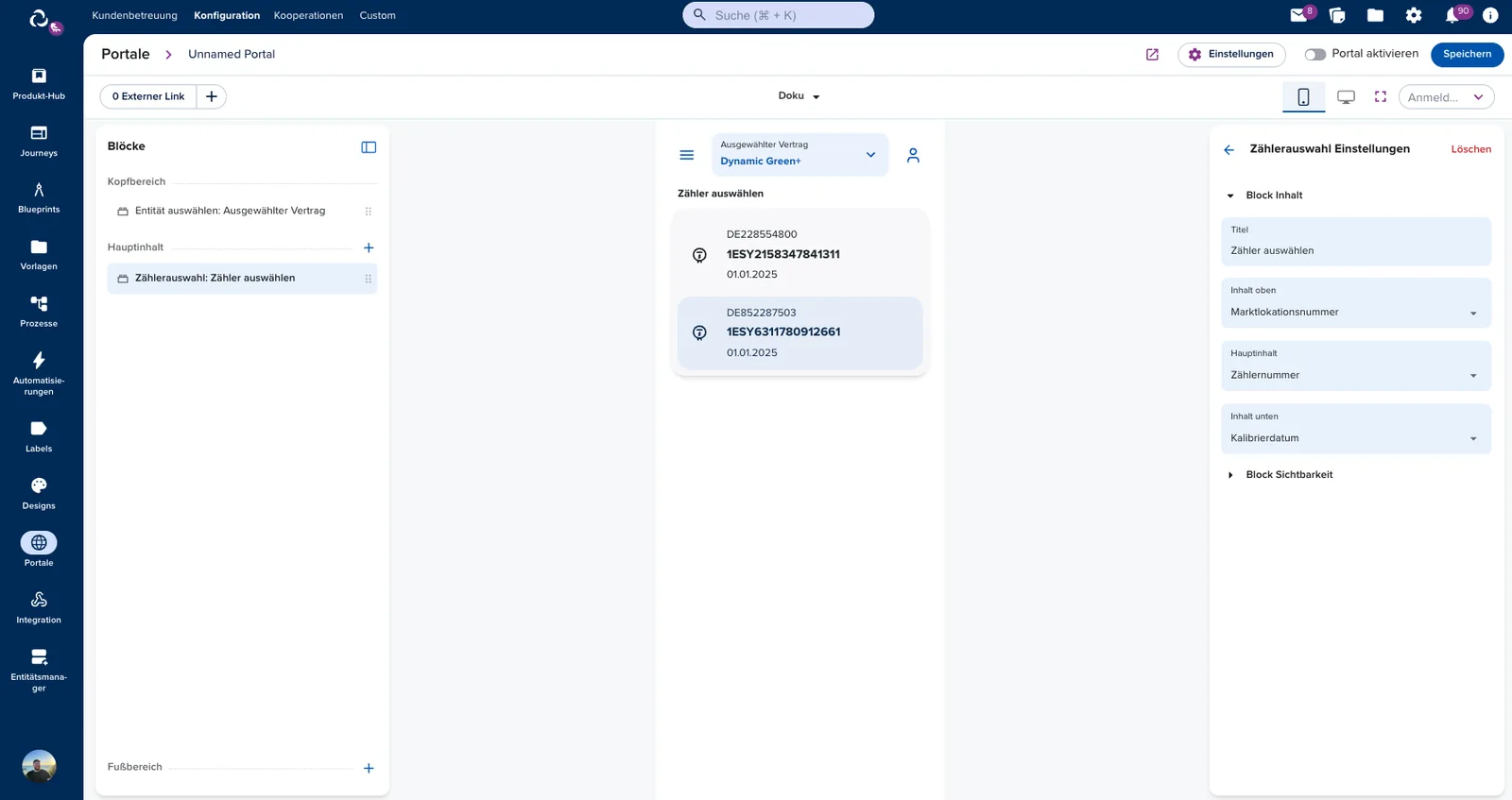Image resolution: width=1512 pixels, height=800 pixels.
Task: Open Portale globe icon
Action: 39,543
